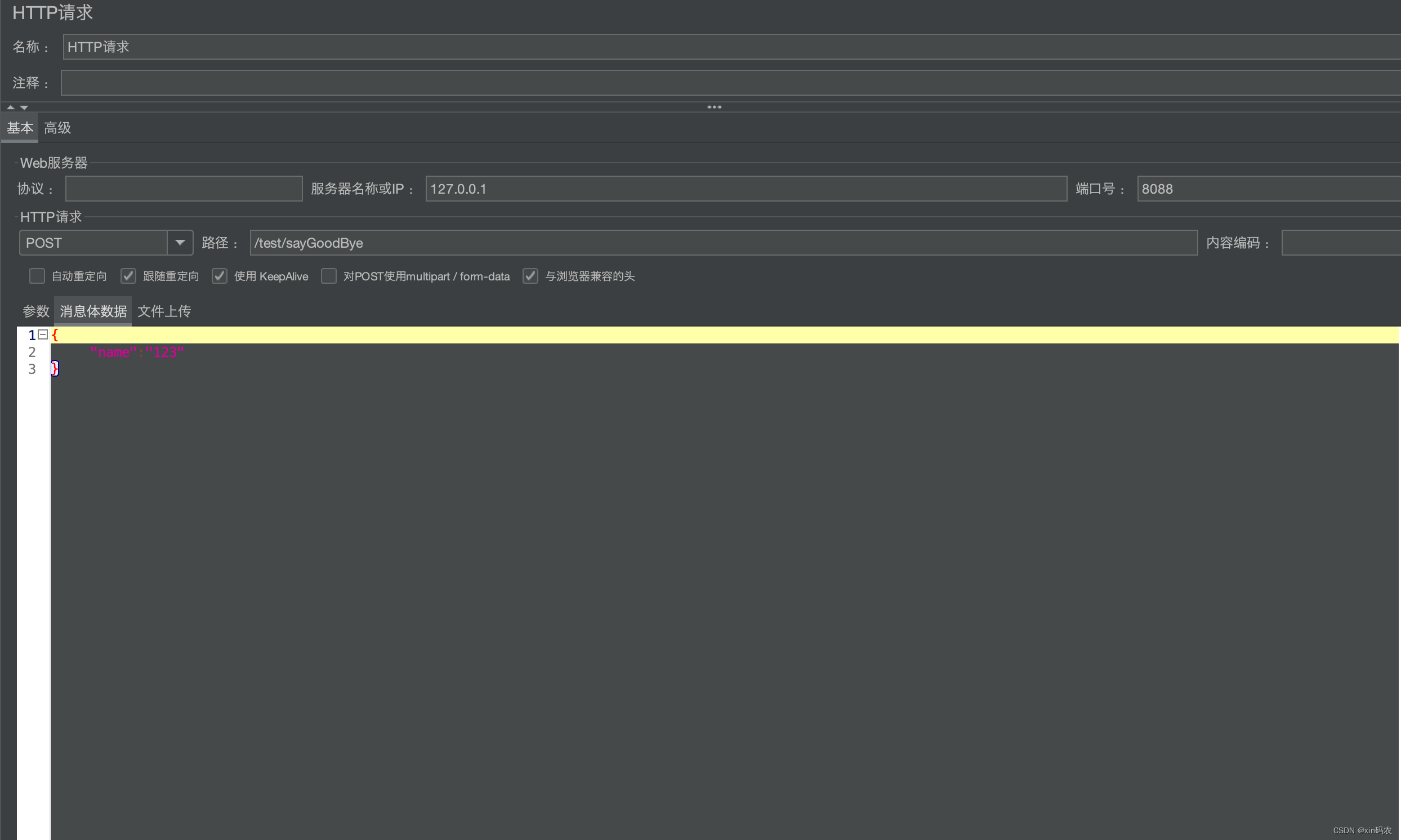1401x840 pixels.
Task: Uncheck 与浏览器兼容的头
Action: [530, 276]
